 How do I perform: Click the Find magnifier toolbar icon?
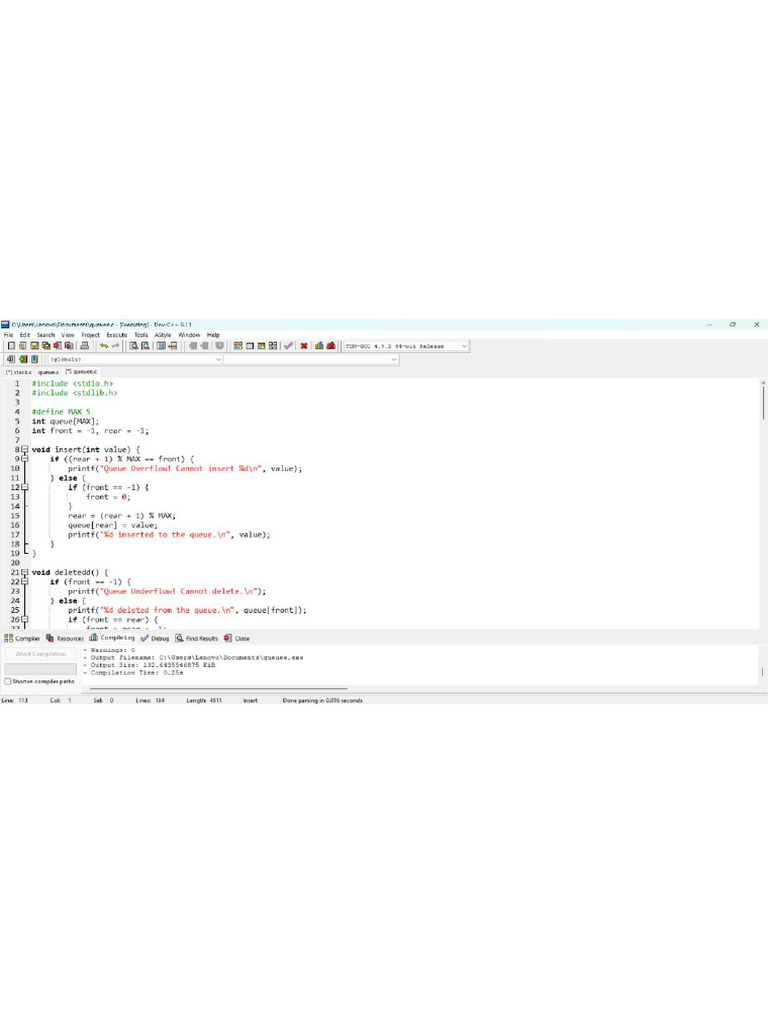click(x=134, y=346)
